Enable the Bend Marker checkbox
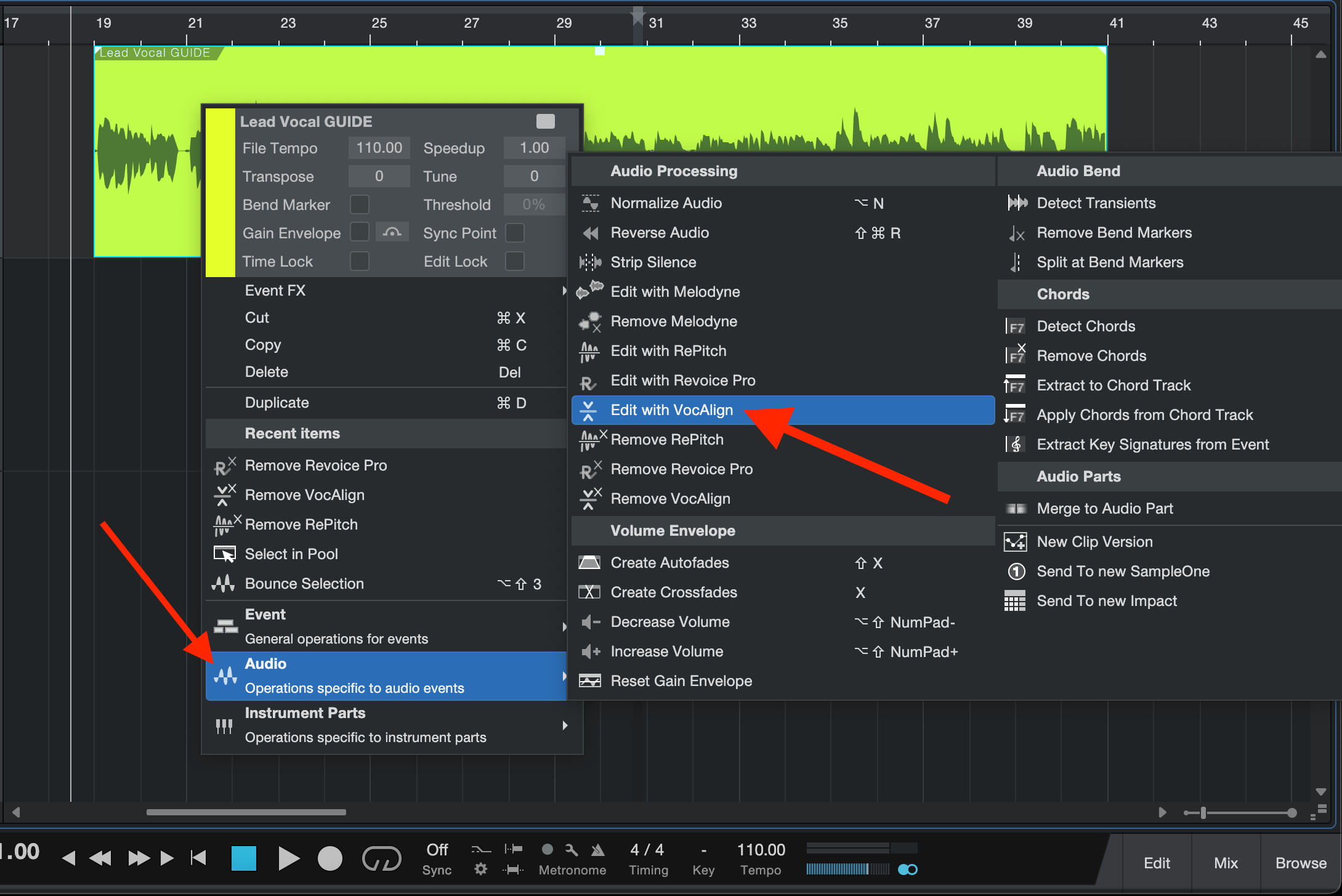 (x=359, y=204)
